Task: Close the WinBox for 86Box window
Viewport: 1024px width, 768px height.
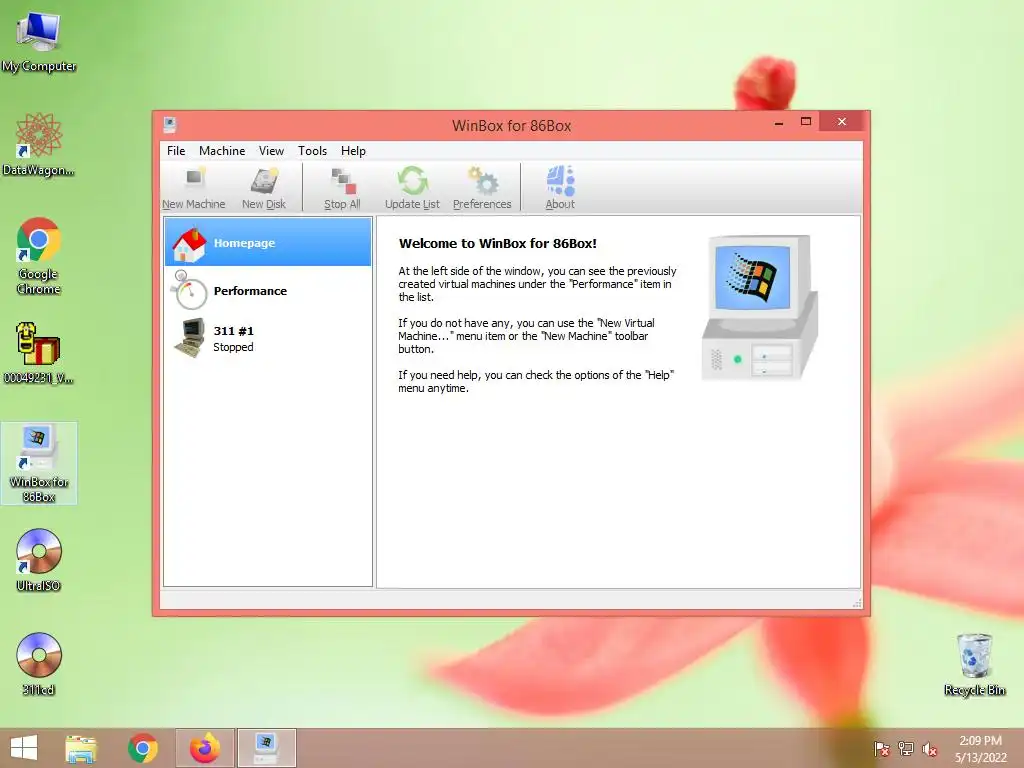Action: pos(842,122)
